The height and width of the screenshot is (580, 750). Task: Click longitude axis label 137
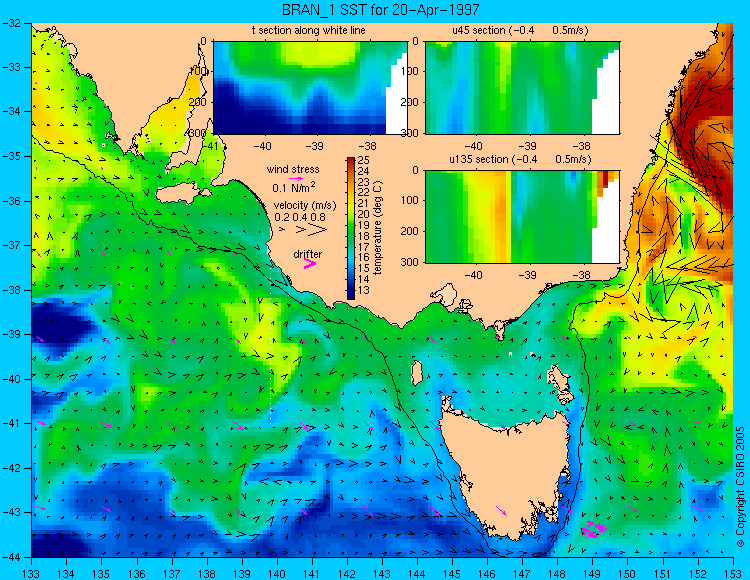(172, 573)
